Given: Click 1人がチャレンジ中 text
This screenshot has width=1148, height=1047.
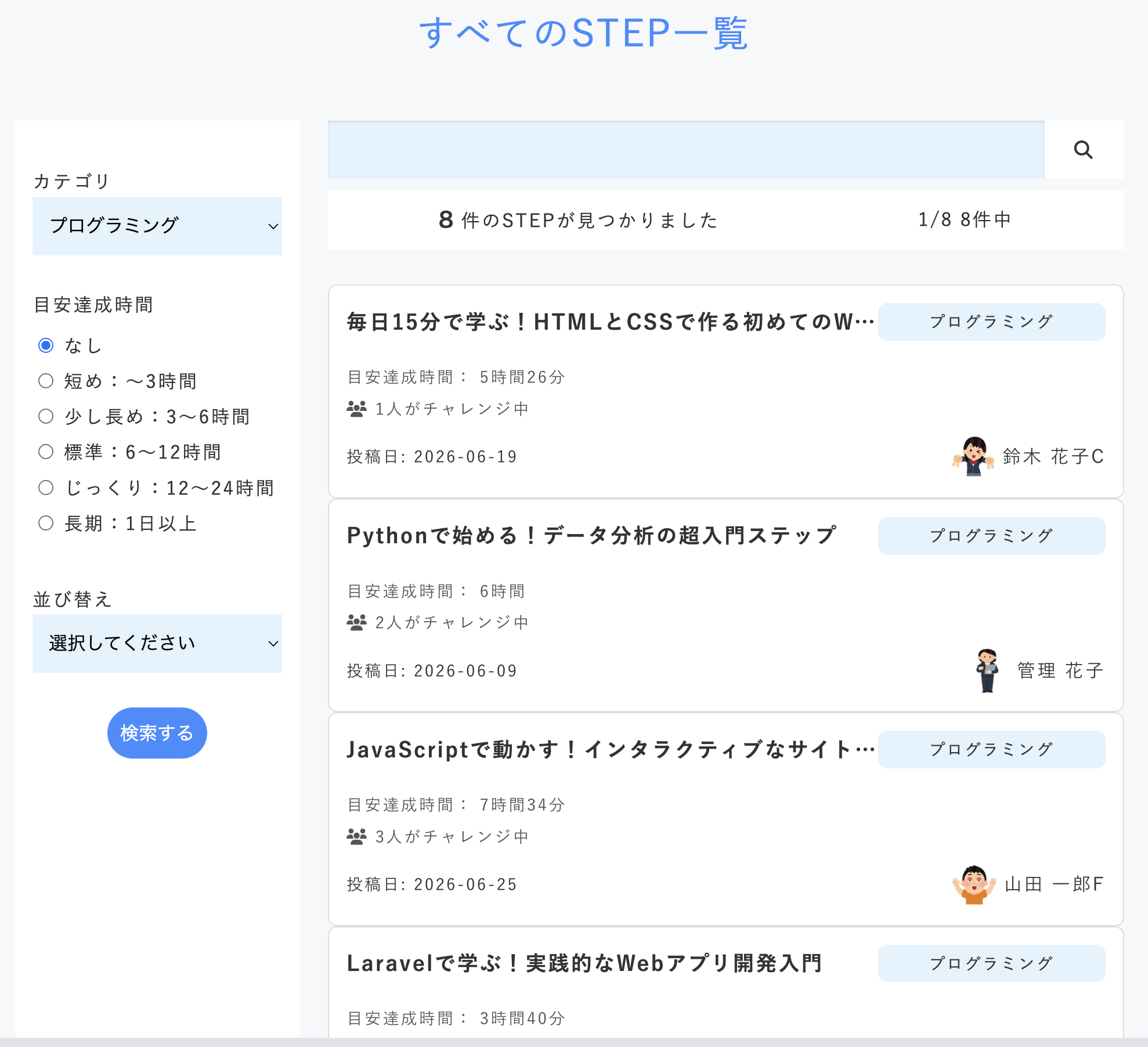Looking at the screenshot, I should coord(452,409).
